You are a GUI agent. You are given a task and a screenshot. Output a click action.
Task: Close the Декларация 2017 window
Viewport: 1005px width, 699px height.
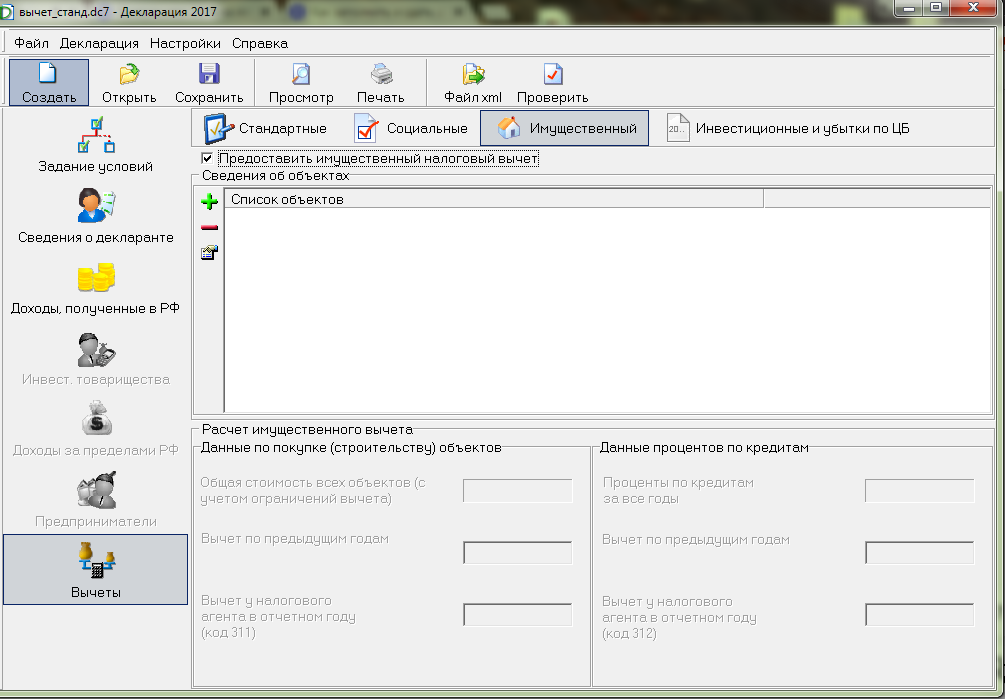(x=974, y=8)
